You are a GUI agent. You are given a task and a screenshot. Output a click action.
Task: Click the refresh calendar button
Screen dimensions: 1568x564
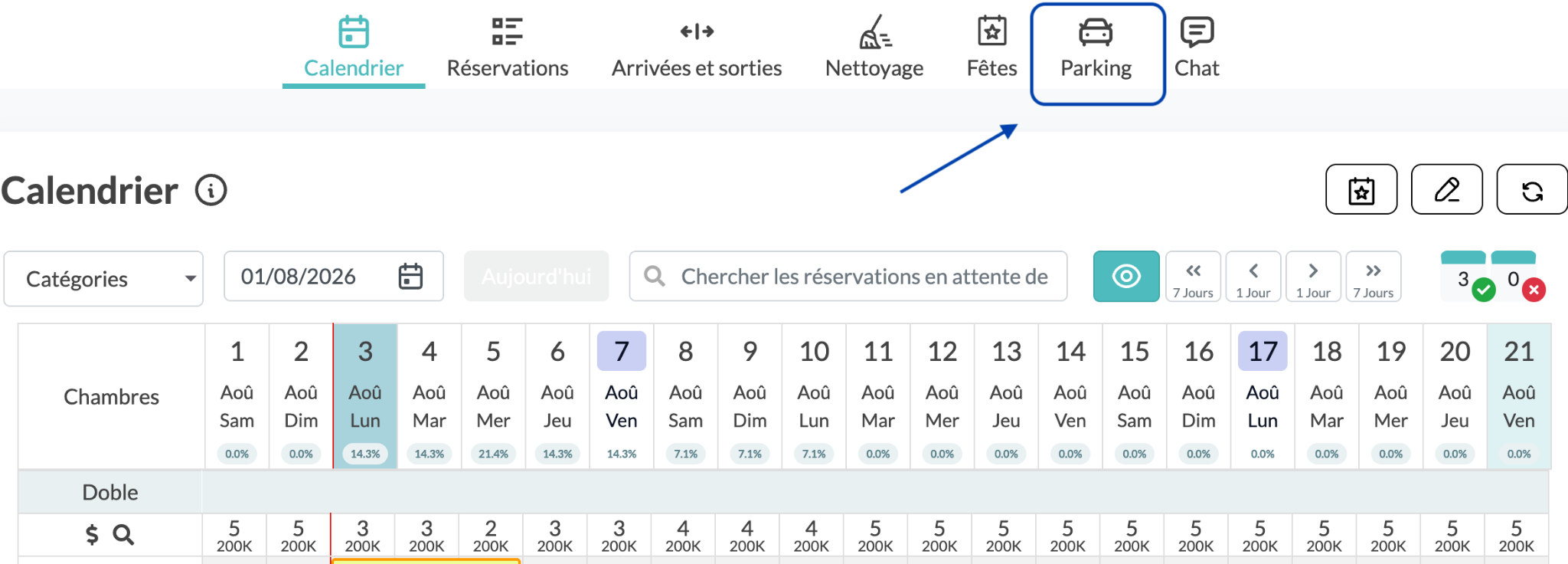1532,189
